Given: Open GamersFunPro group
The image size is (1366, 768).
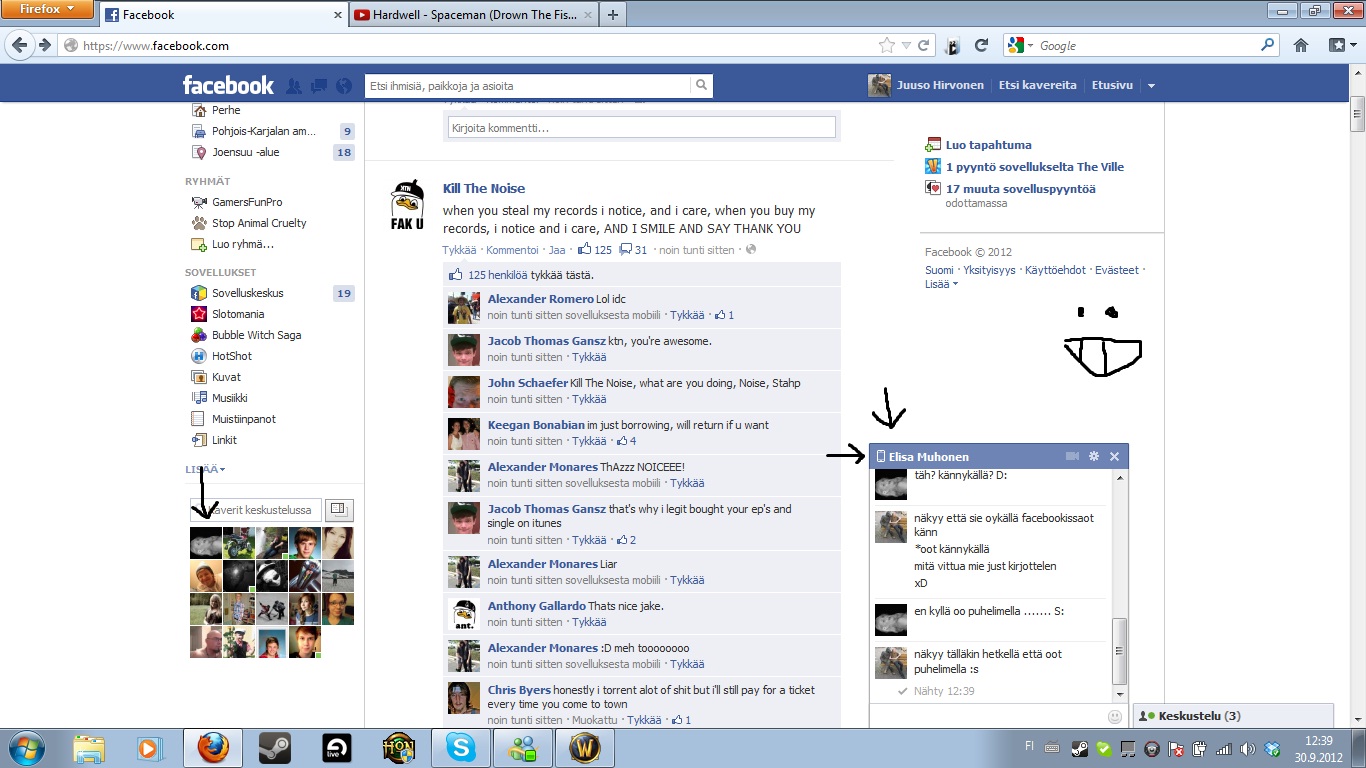Looking at the screenshot, I should point(247,202).
